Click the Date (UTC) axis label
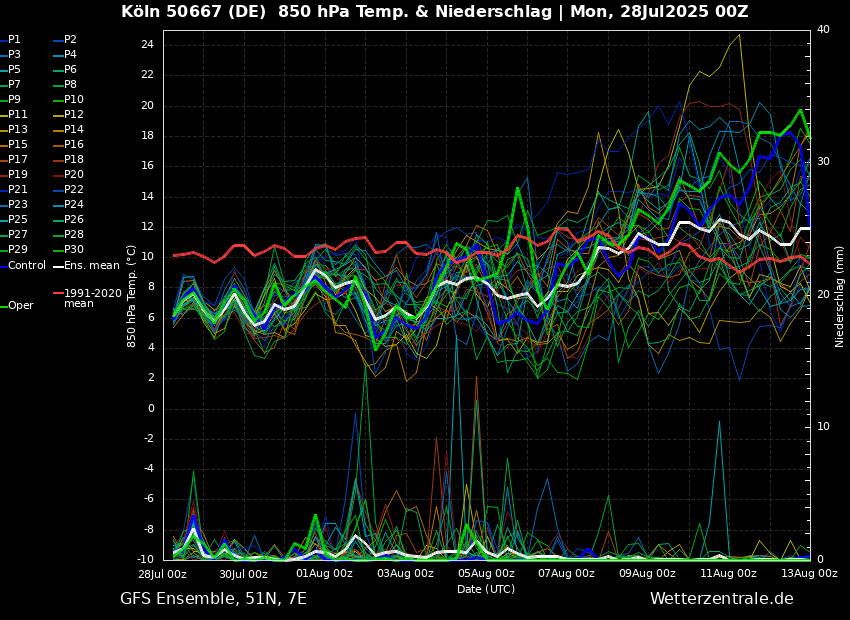Screen dimensions: 850x620 click(x=486, y=590)
